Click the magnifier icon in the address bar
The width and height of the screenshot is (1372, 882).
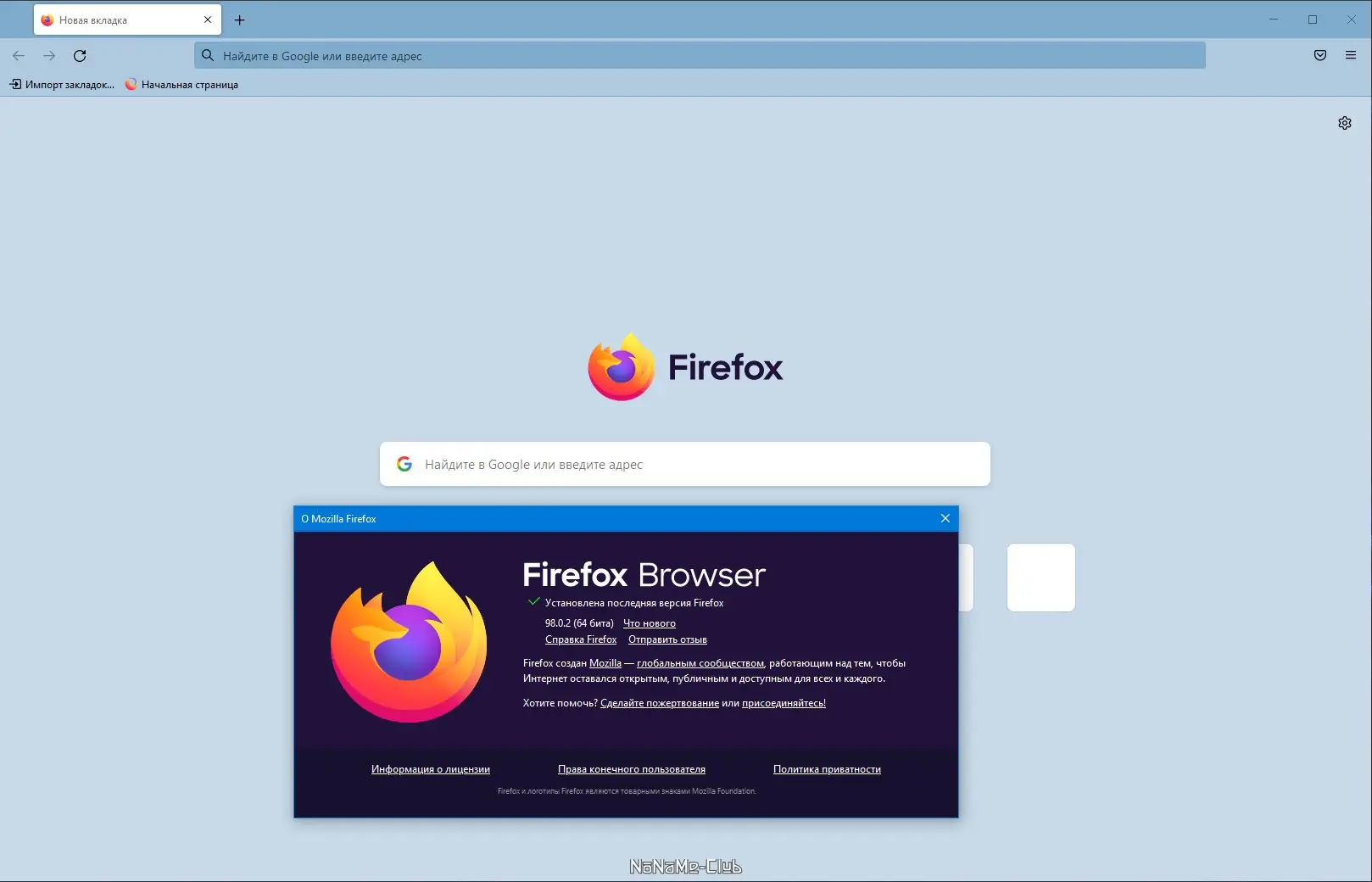tap(208, 56)
